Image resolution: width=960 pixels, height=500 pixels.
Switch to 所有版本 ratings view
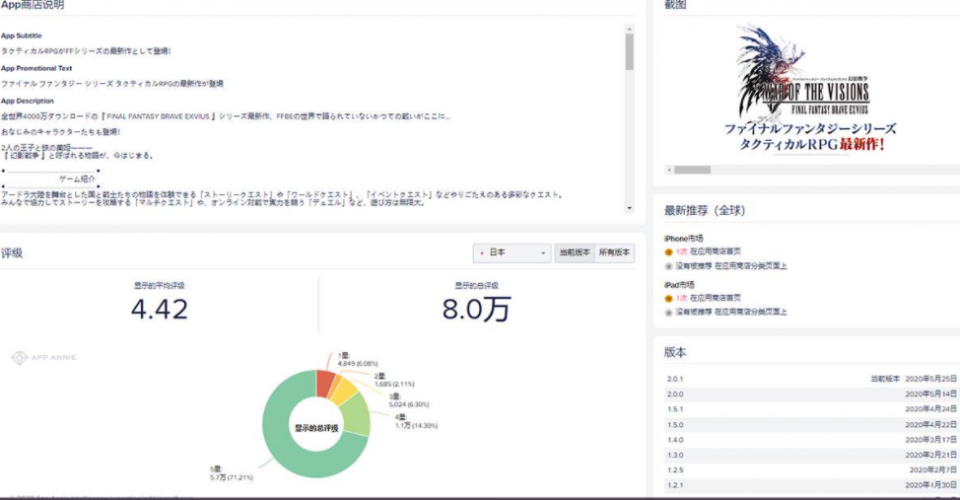[614, 253]
